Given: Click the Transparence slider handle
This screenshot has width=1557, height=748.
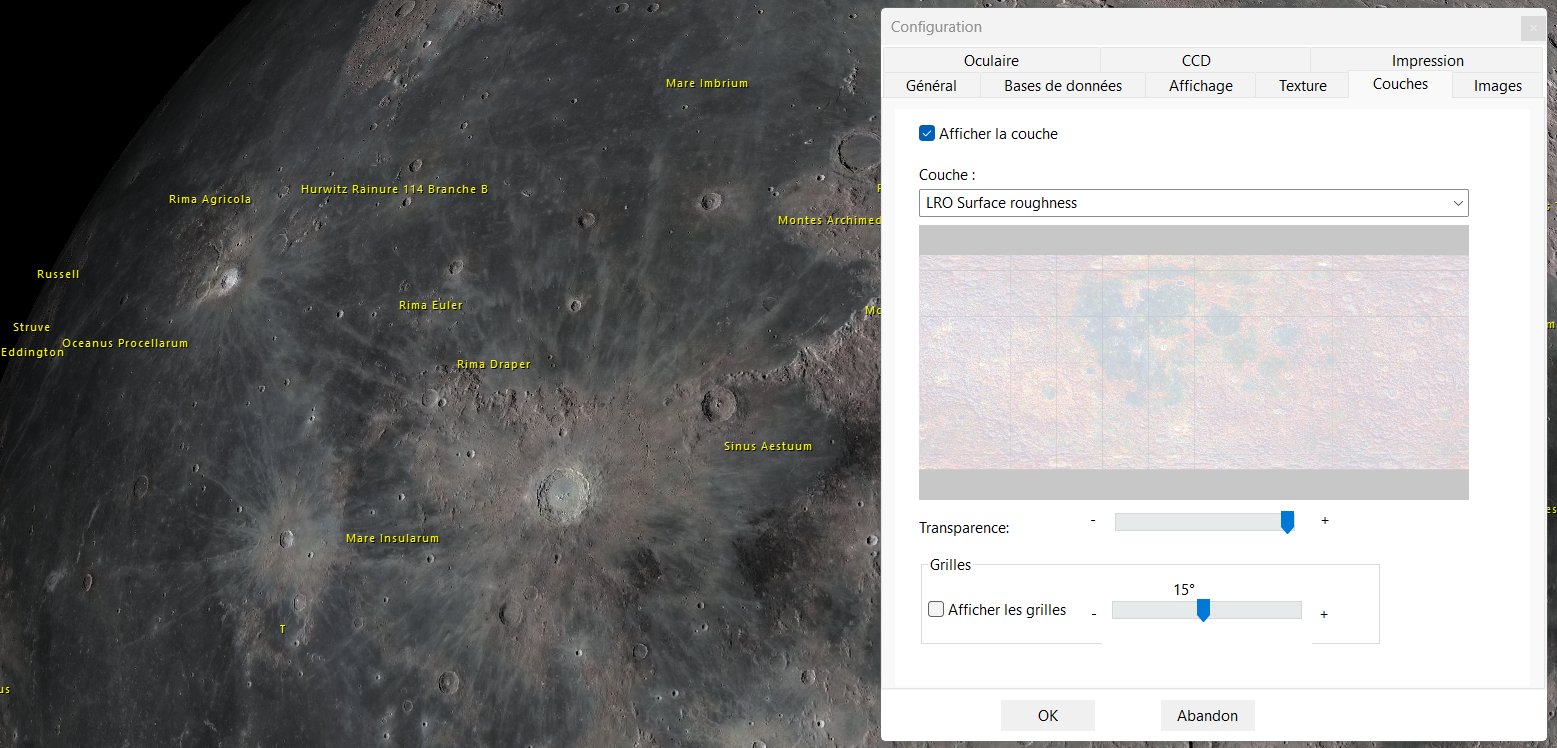Looking at the screenshot, I should click(x=1287, y=522).
